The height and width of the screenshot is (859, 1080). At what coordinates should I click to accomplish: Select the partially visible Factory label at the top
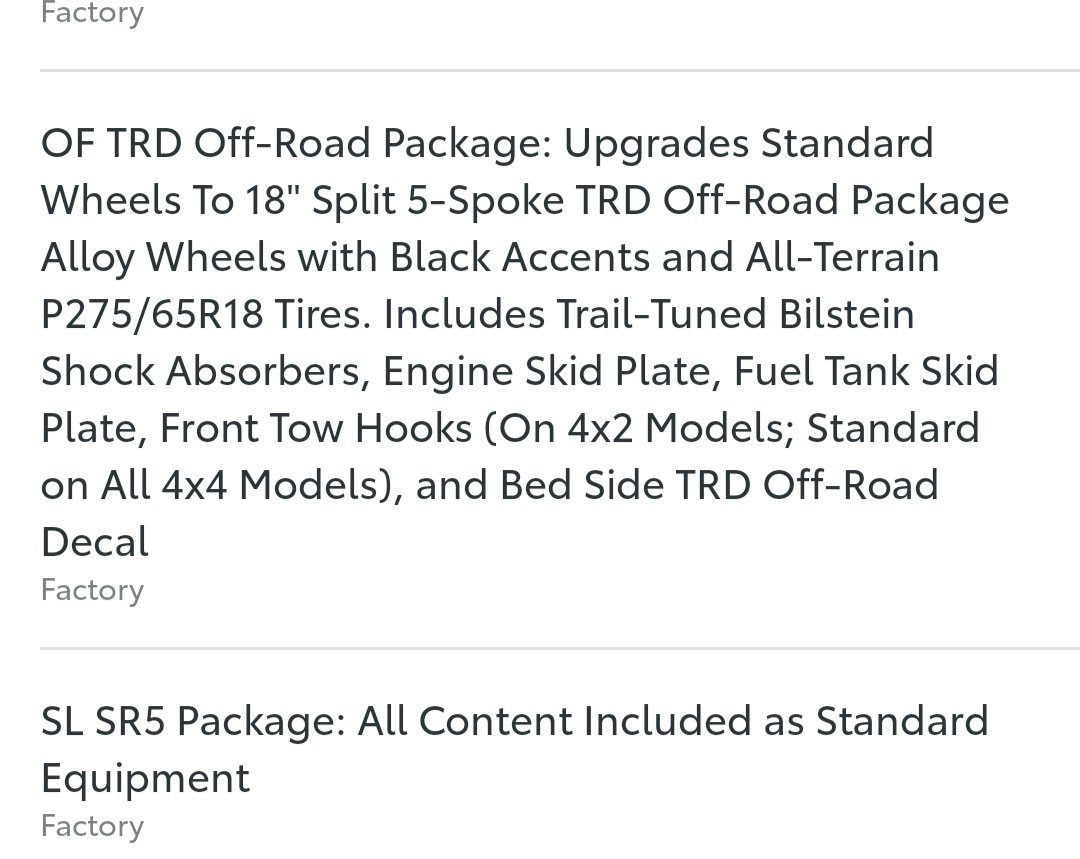(x=92, y=12)
